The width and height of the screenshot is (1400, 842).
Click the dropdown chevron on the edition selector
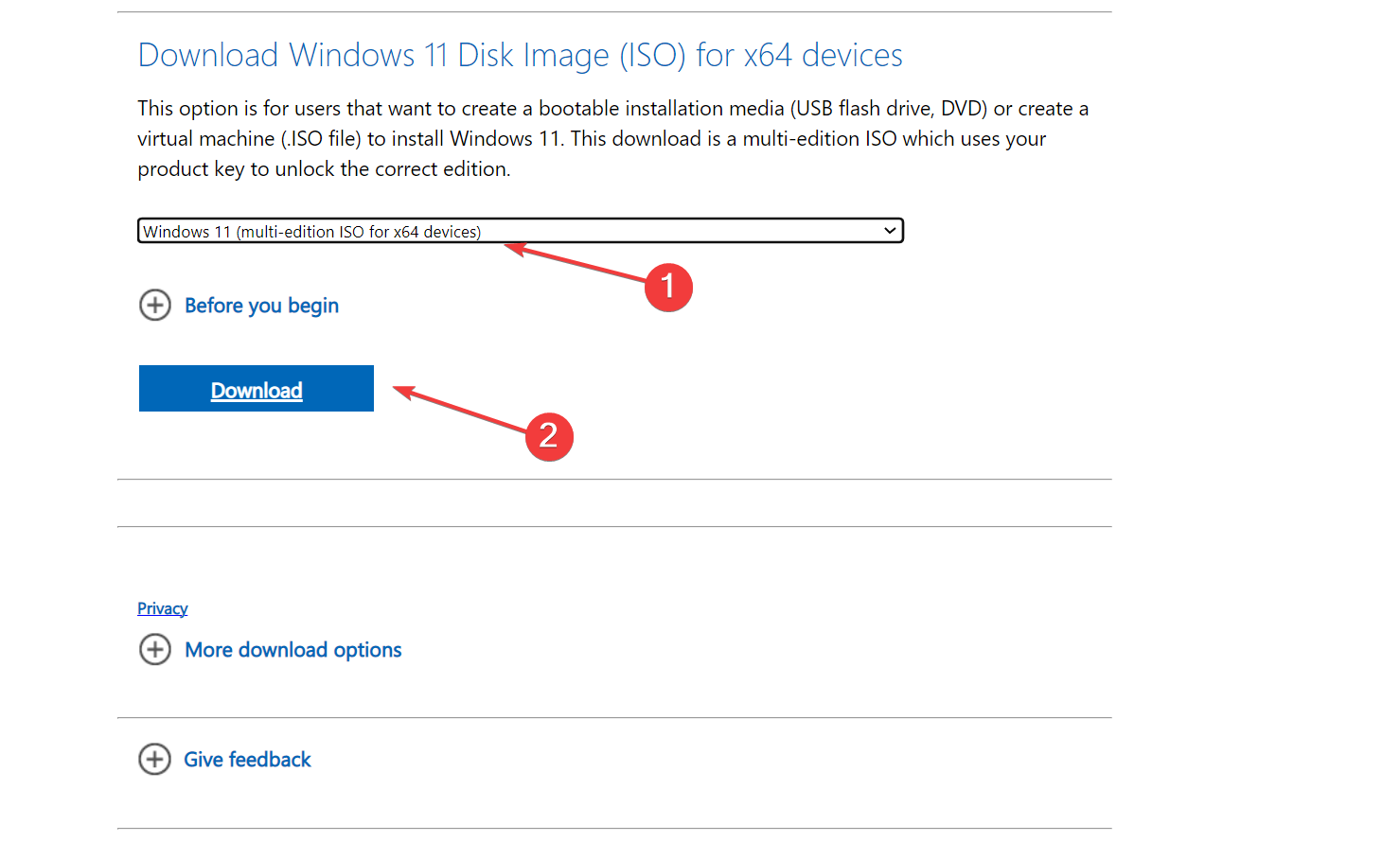coord(890,230)
